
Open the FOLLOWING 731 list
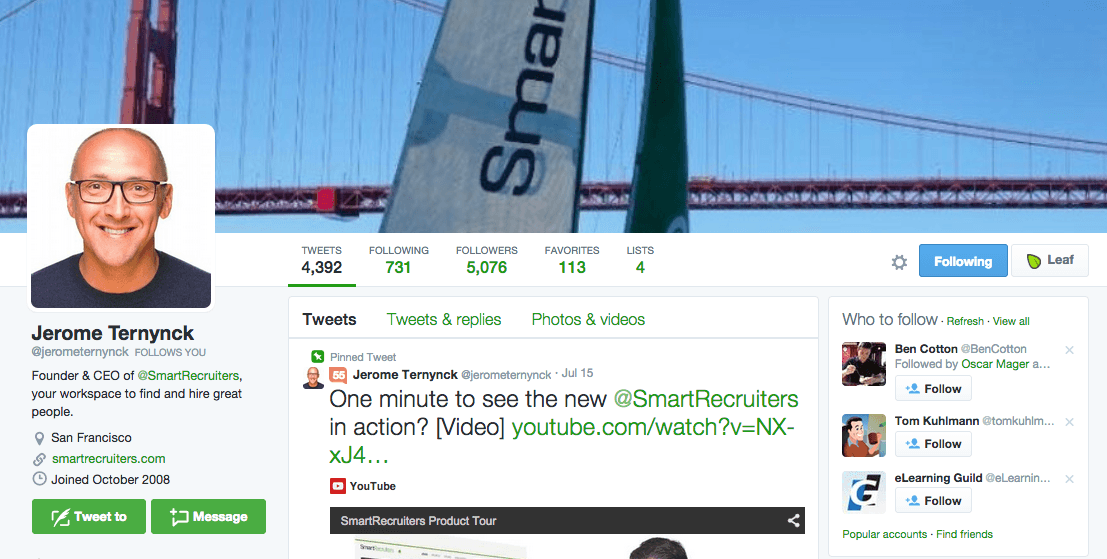398,260
